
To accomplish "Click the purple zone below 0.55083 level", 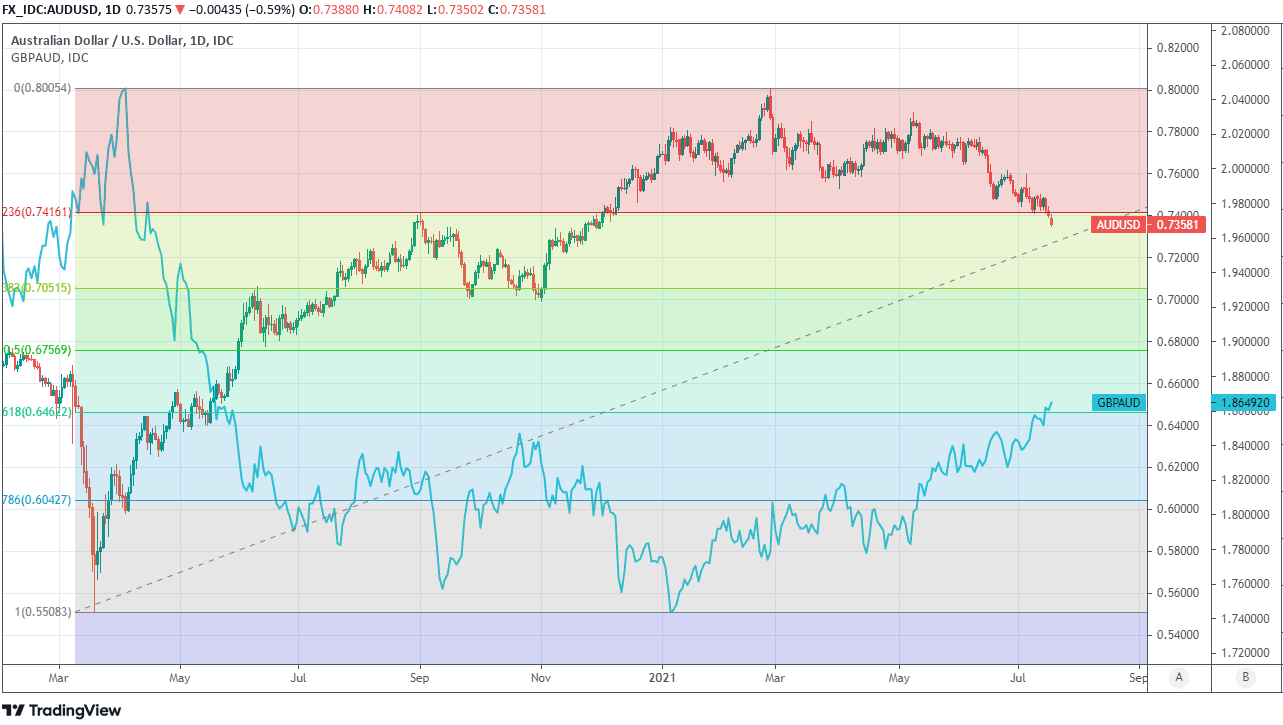I will 600,637.
